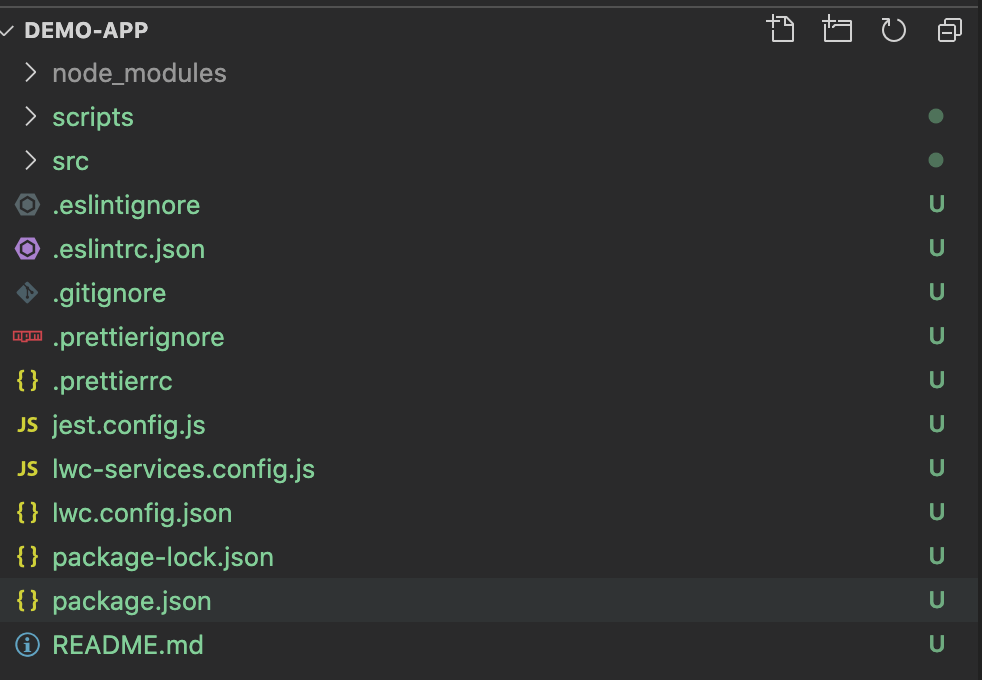Click the untracked U badge of README.md
The image size is (982, 680).
(936, 644)
